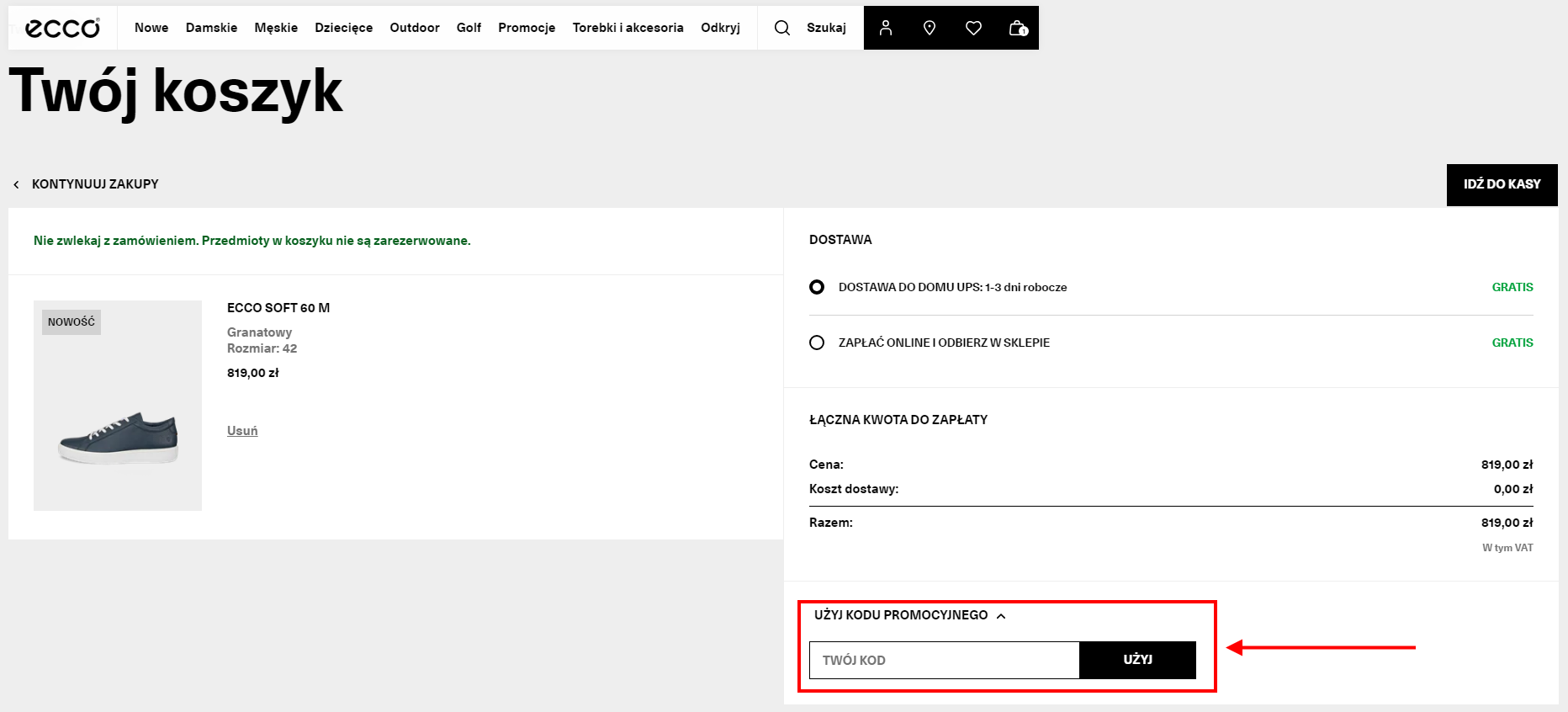
Task: Open the Promocje menu
Action: coord(527,28)
